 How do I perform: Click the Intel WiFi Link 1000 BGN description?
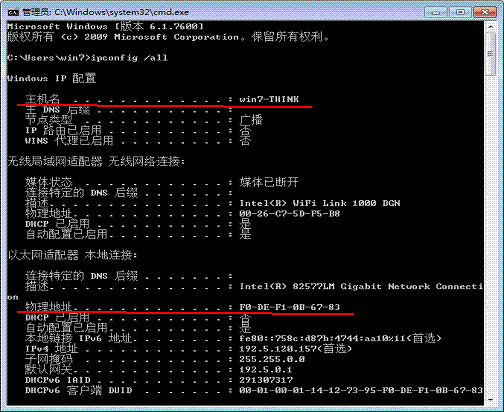320,203
